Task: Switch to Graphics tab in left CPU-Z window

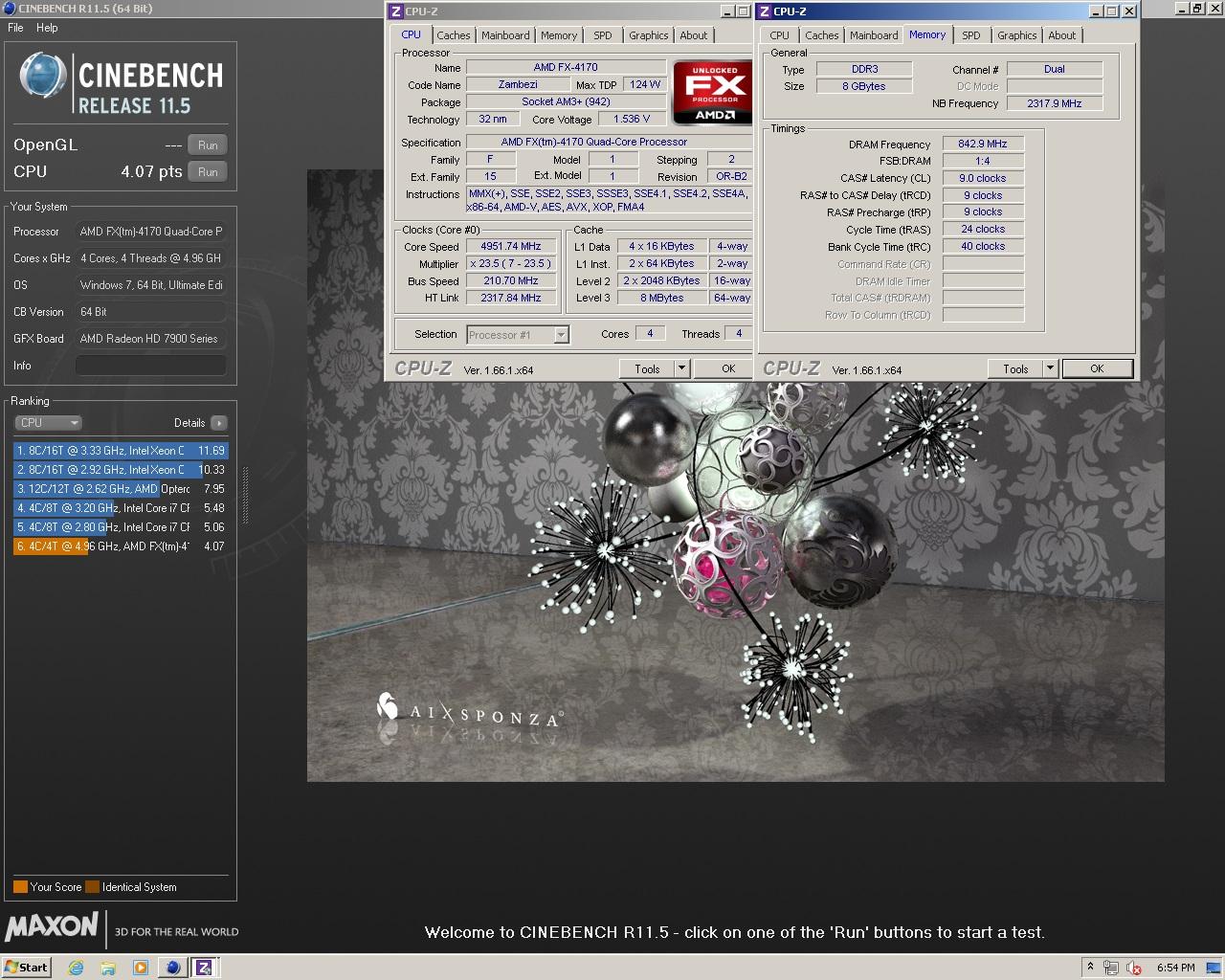Action: (x=649, y=35)
